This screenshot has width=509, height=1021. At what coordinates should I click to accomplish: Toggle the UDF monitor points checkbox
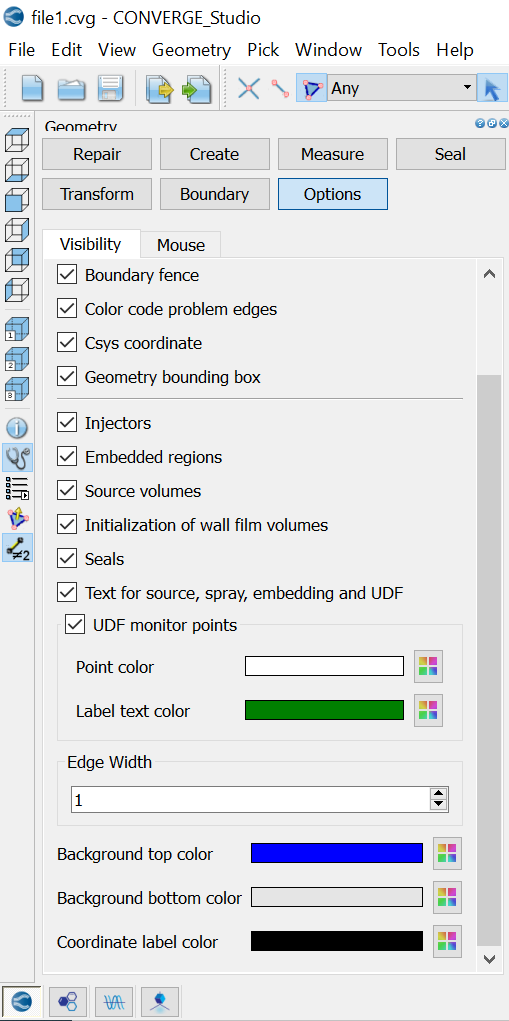click(x=76, y=625)
